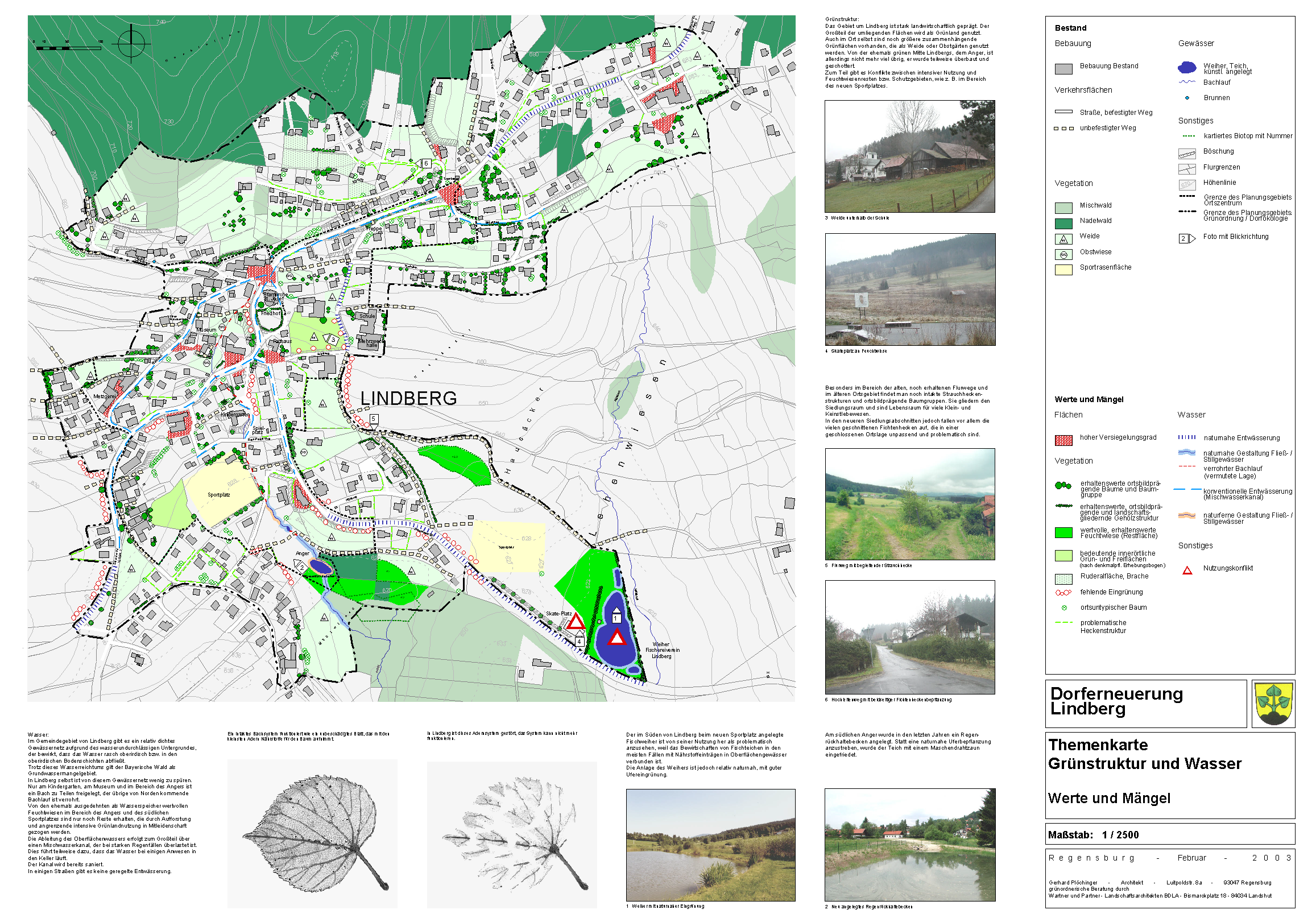Pick the gray Bebauung Bestand swatch

[x=1063, y=69]
